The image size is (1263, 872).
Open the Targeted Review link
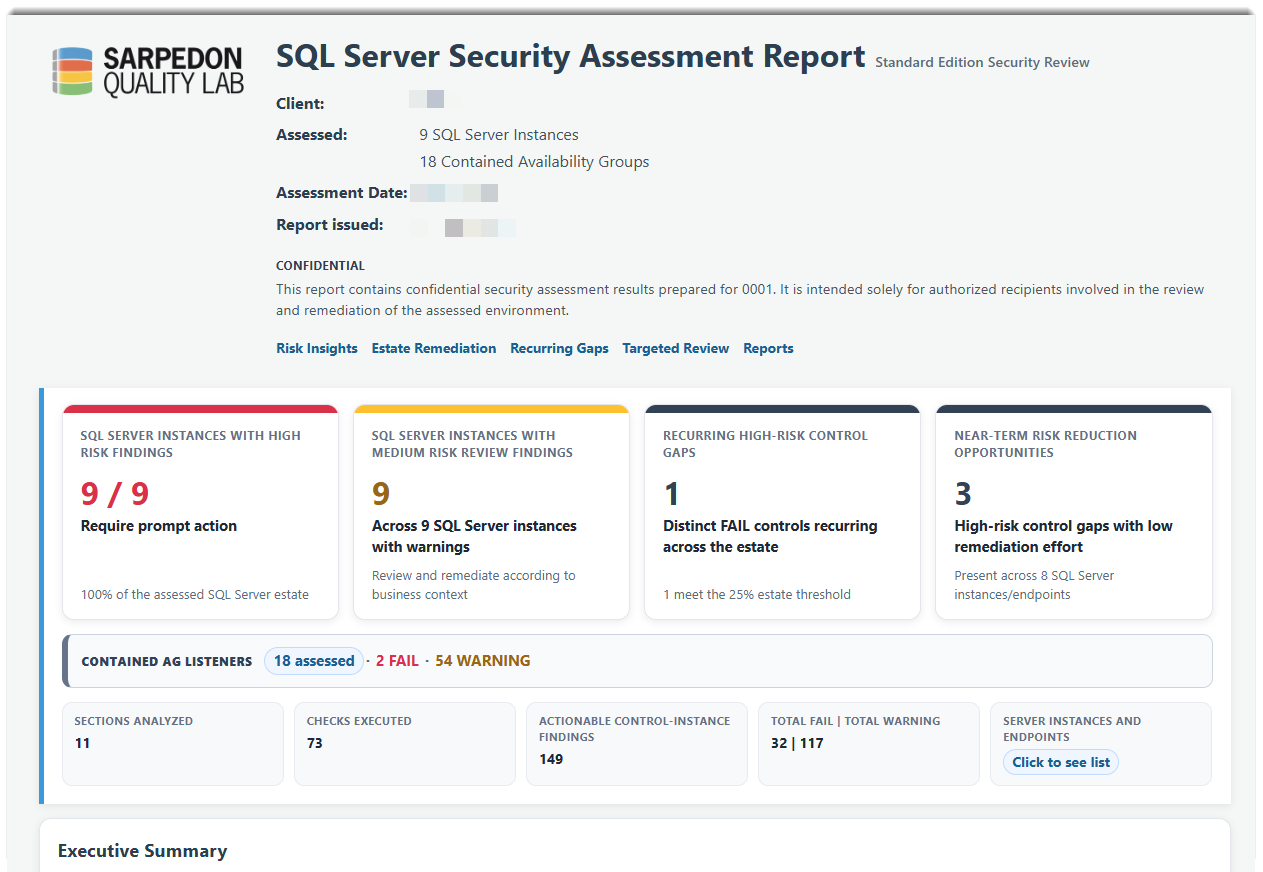676,348
